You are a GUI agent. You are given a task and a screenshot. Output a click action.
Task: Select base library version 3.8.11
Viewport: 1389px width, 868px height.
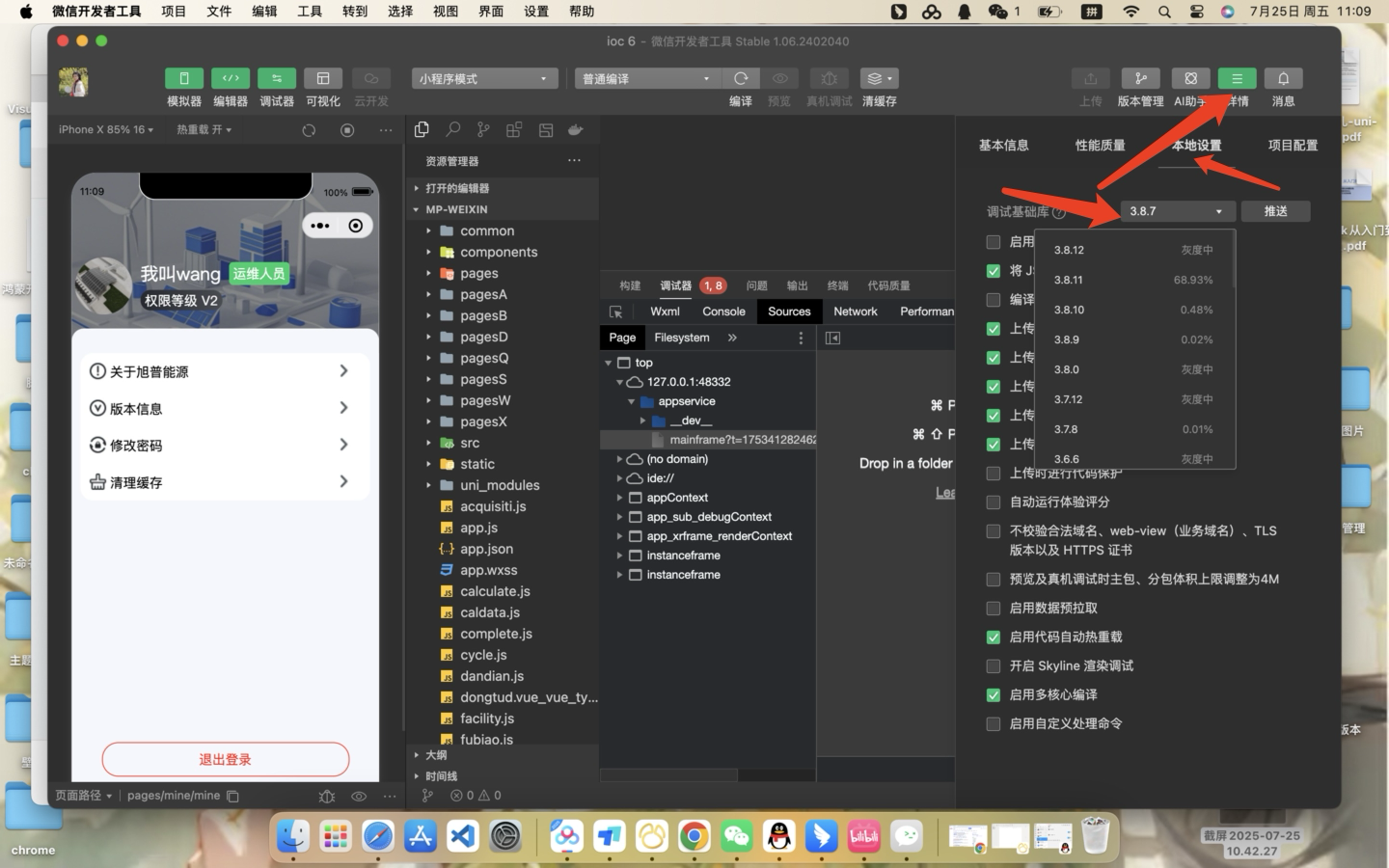pos(1133,280)
